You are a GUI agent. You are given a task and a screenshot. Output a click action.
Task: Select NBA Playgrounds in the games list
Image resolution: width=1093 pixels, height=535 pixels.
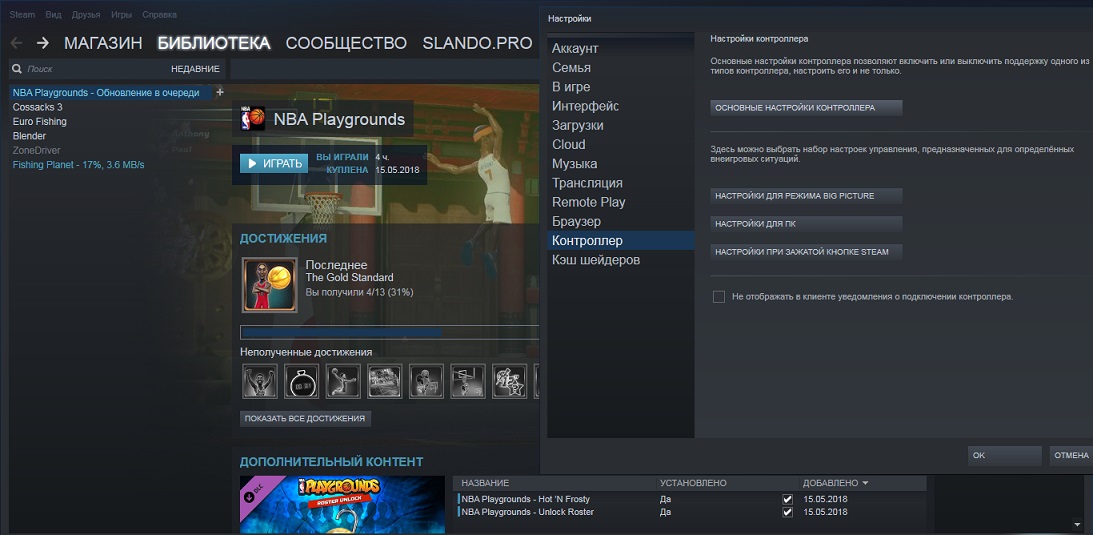106,93
